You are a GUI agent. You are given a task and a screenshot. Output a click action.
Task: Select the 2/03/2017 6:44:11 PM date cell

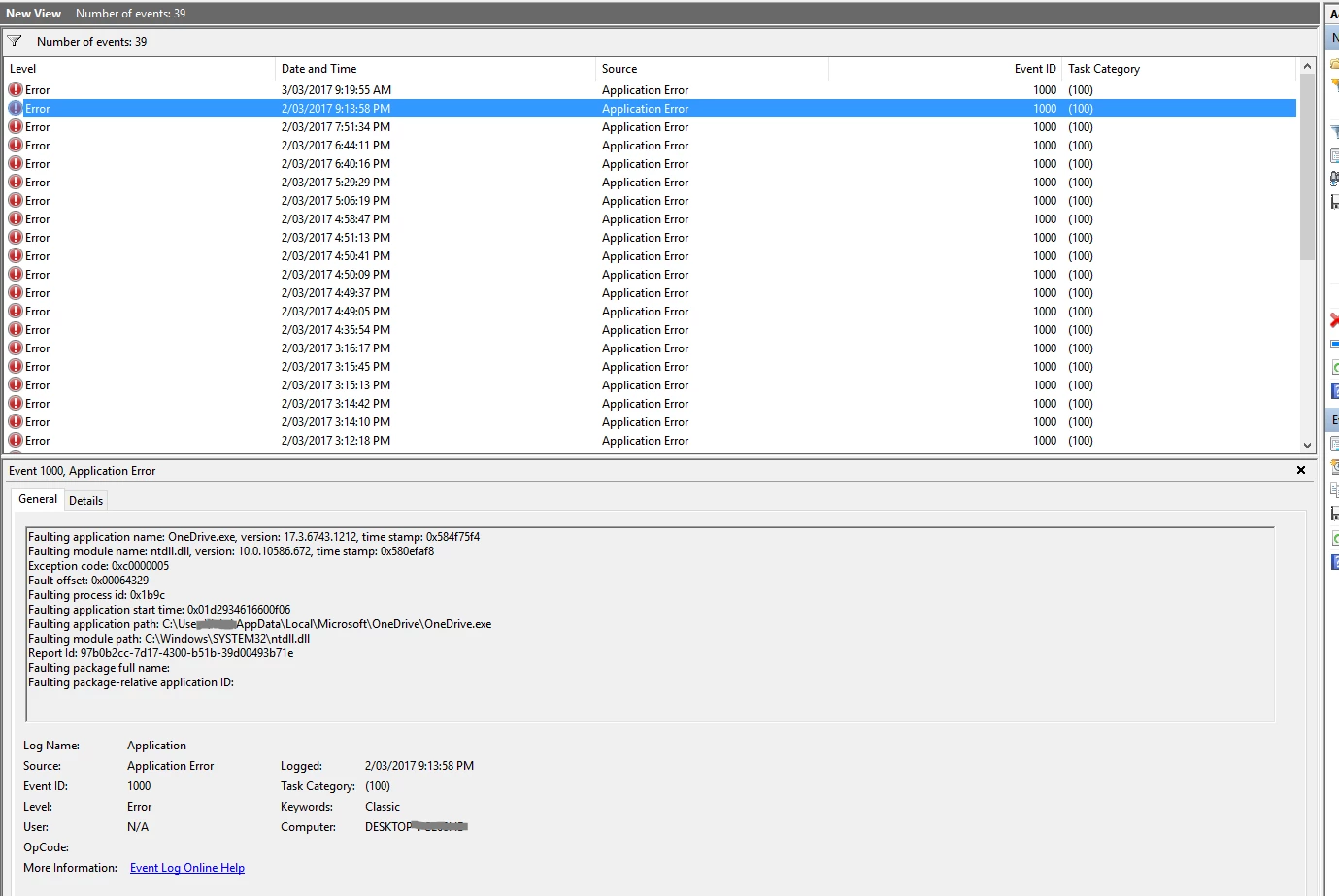336,145
